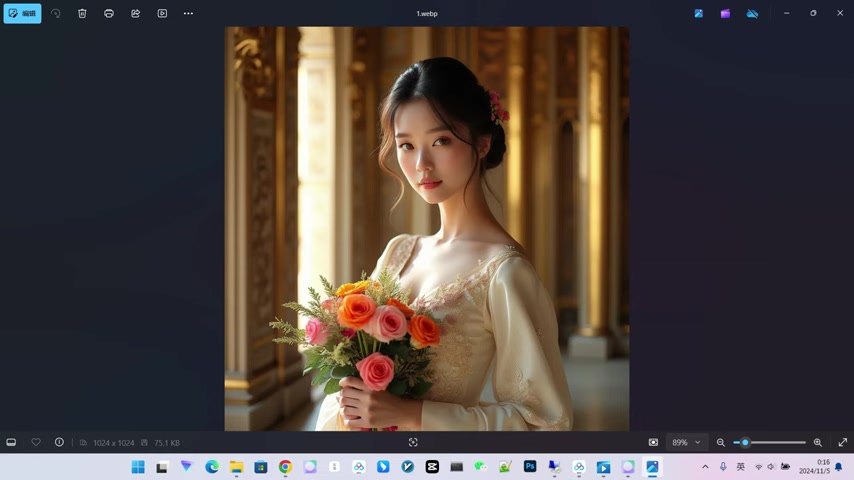Image resolution: width=854 pixels, height=480 pixels.
Task: Restore down the Photos window
Action: coord(813,13)
